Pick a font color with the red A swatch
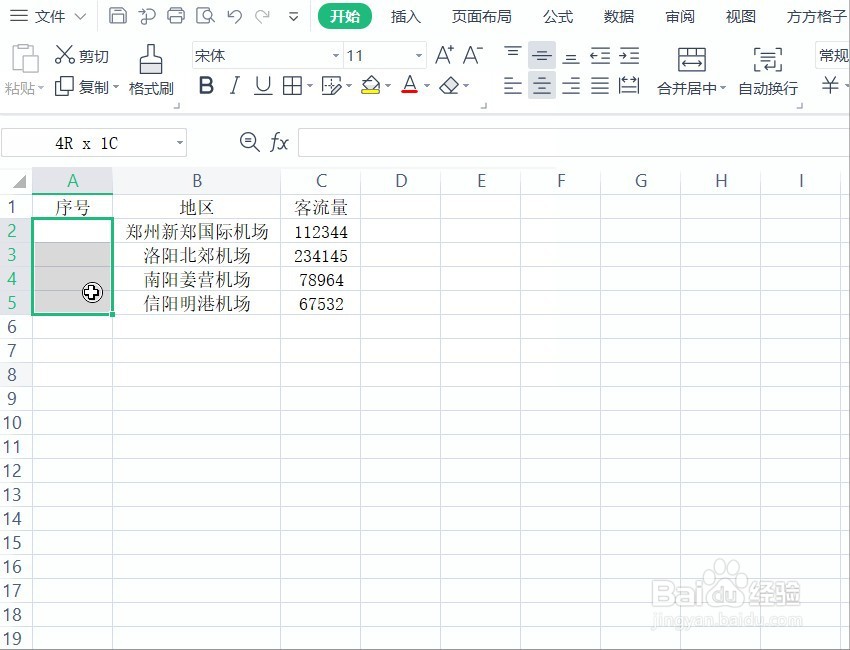 click(410, 87)
